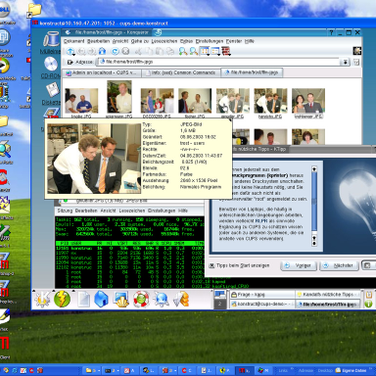Click the 'Eigene Datei' toolbar on Windows taskbar
This screenshot has height=376, width=376.
click(x=351, y=370)
